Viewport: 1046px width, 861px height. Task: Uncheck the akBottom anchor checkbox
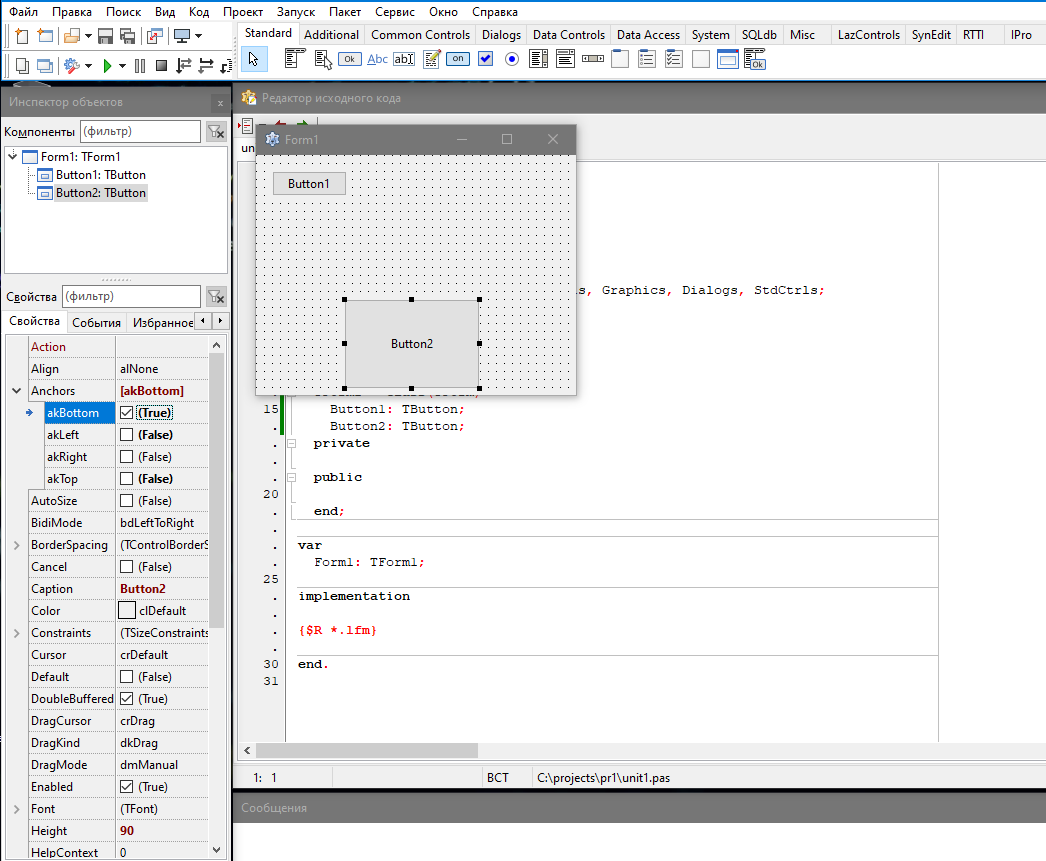coord(127,413)
